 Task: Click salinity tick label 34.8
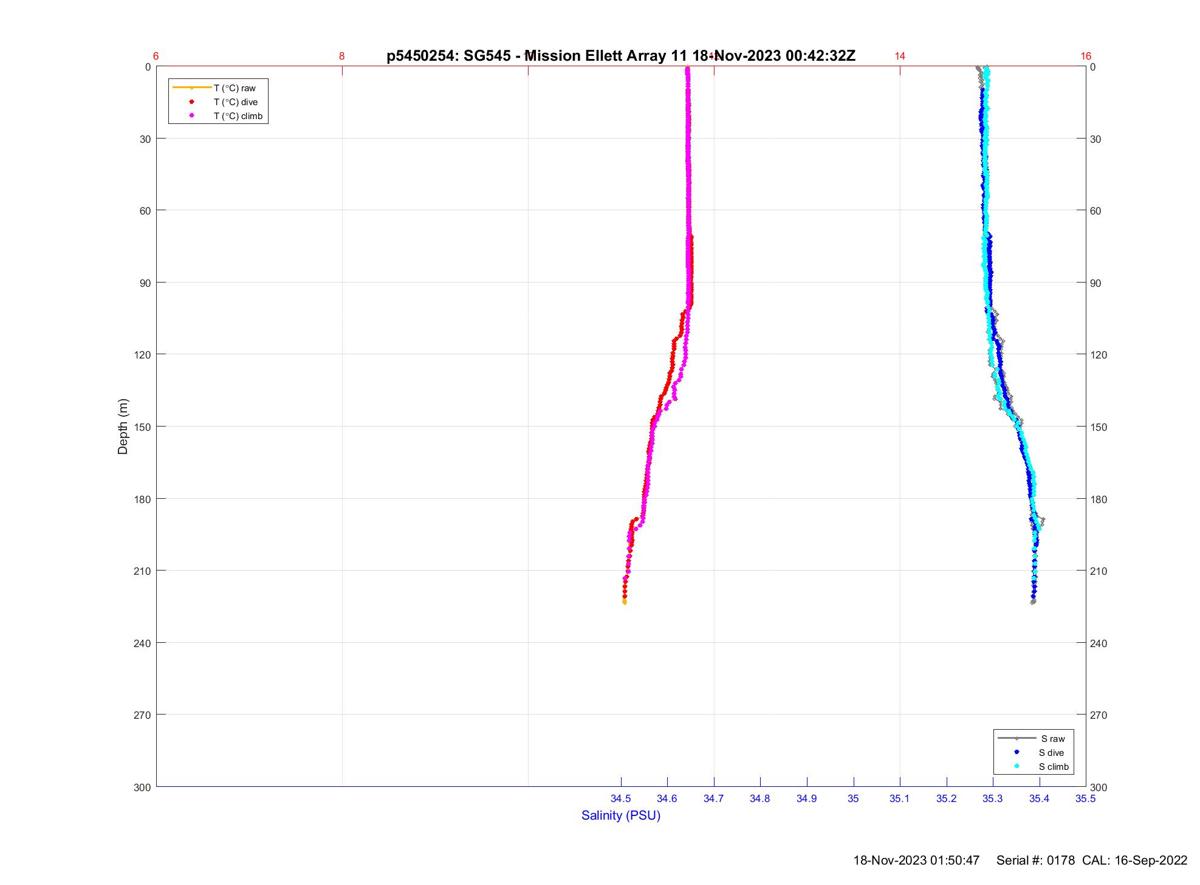[x=760, y=799]
